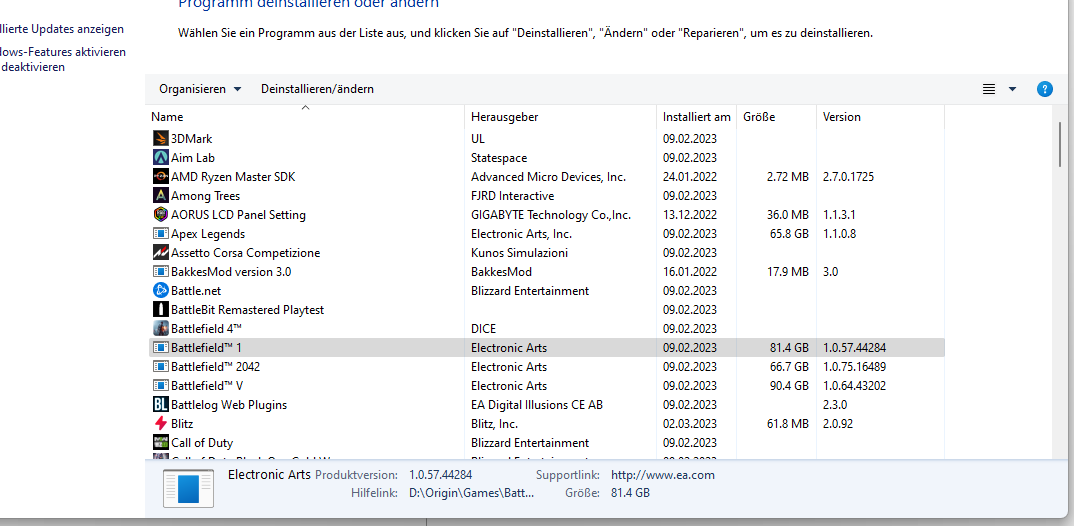Sort by the Größe column header

[777, 117]
